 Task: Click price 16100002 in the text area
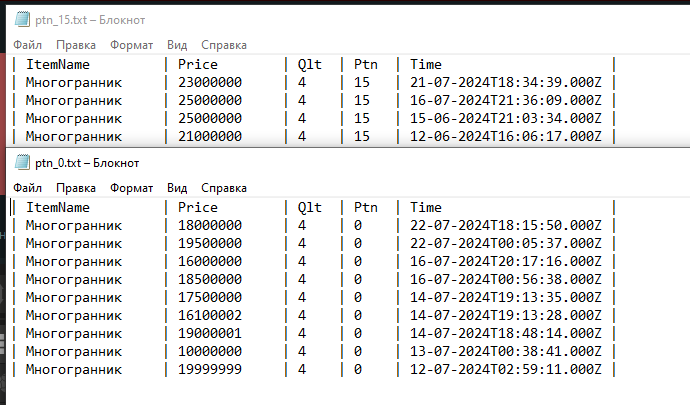pyautogui.click(x=210, y=315)
